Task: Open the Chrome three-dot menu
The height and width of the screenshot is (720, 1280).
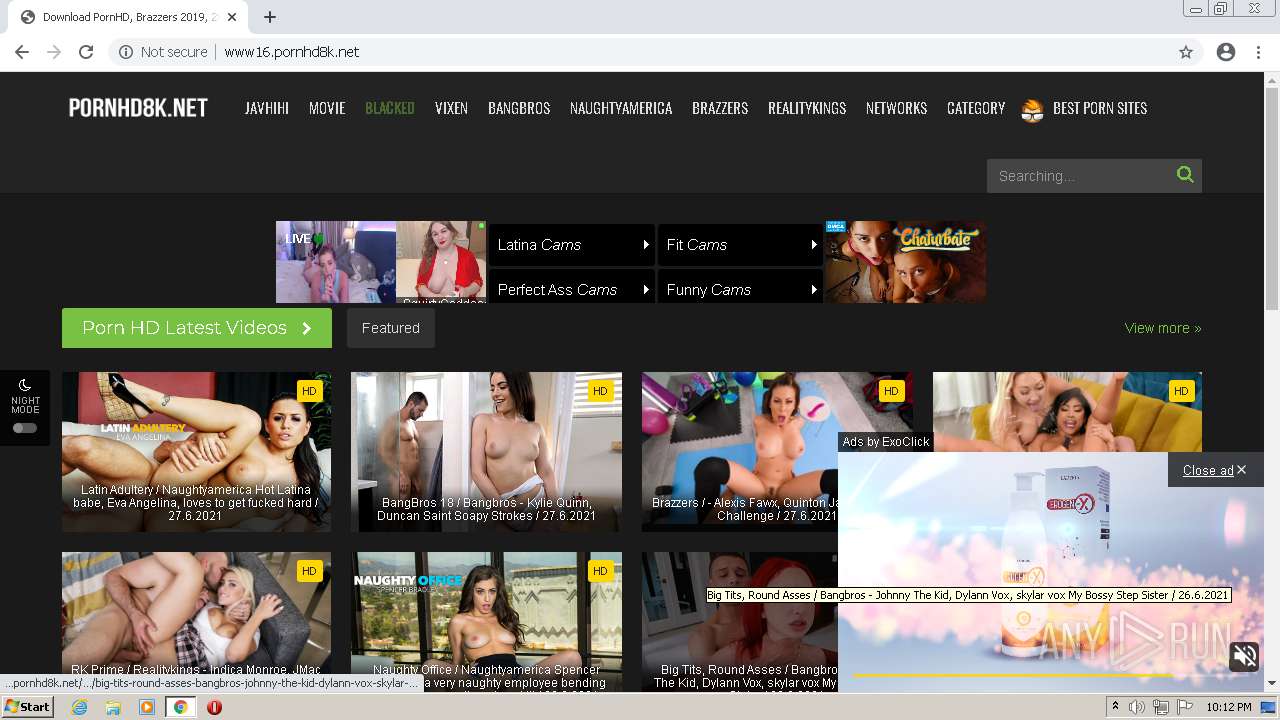Action: [x=1258, y=52]
